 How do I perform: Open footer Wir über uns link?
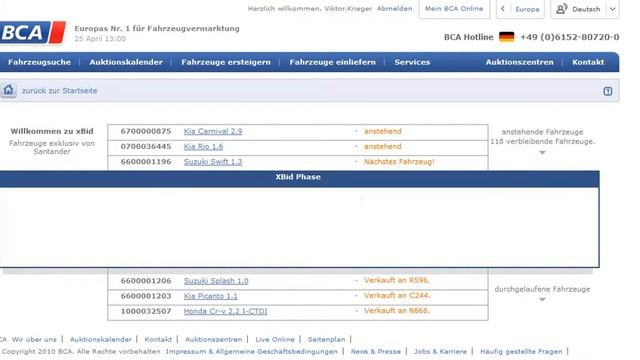pyautogui.click(x=34, y=339)
